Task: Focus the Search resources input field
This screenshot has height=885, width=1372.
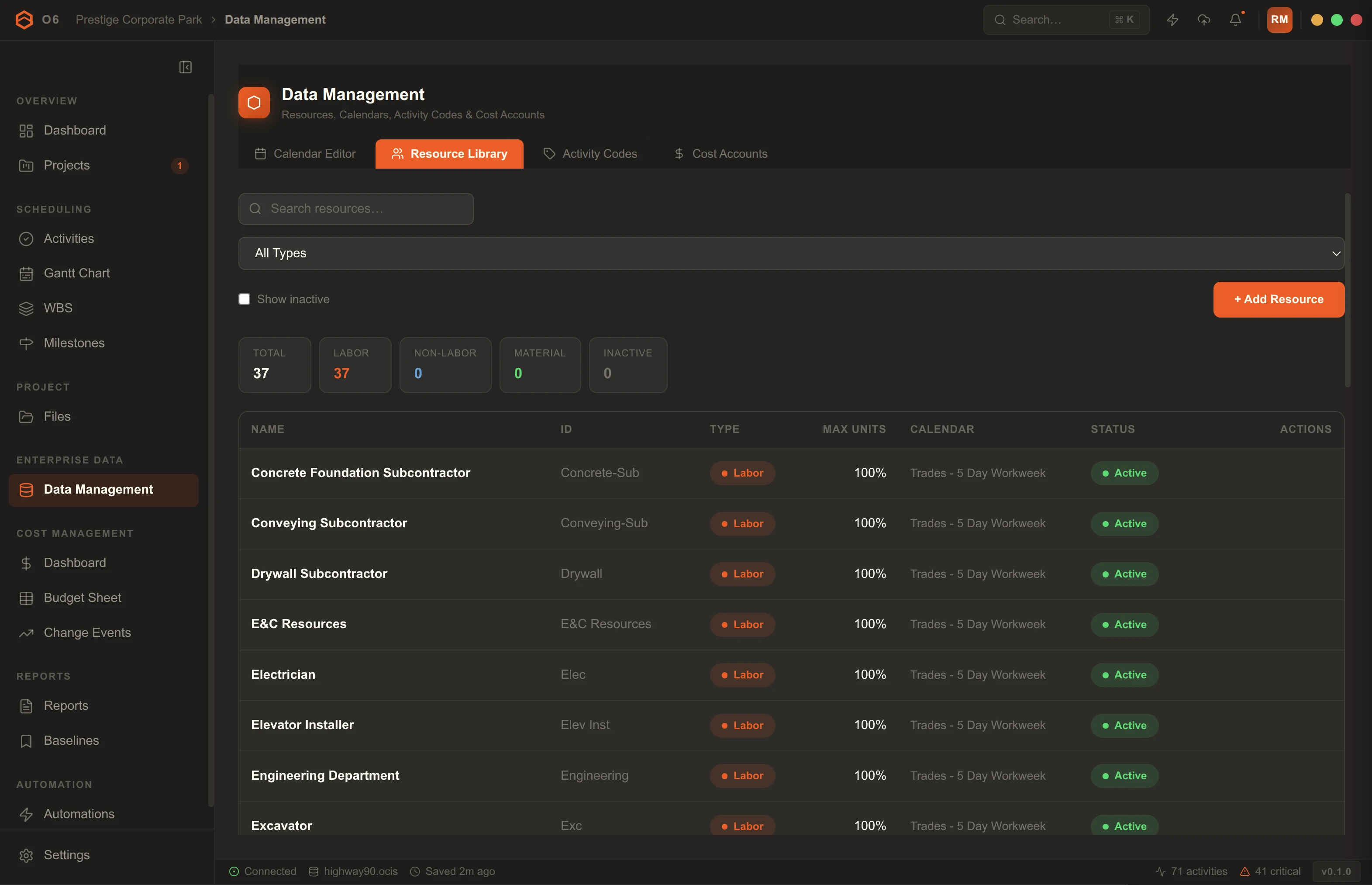Action: (x=356, y=209)
